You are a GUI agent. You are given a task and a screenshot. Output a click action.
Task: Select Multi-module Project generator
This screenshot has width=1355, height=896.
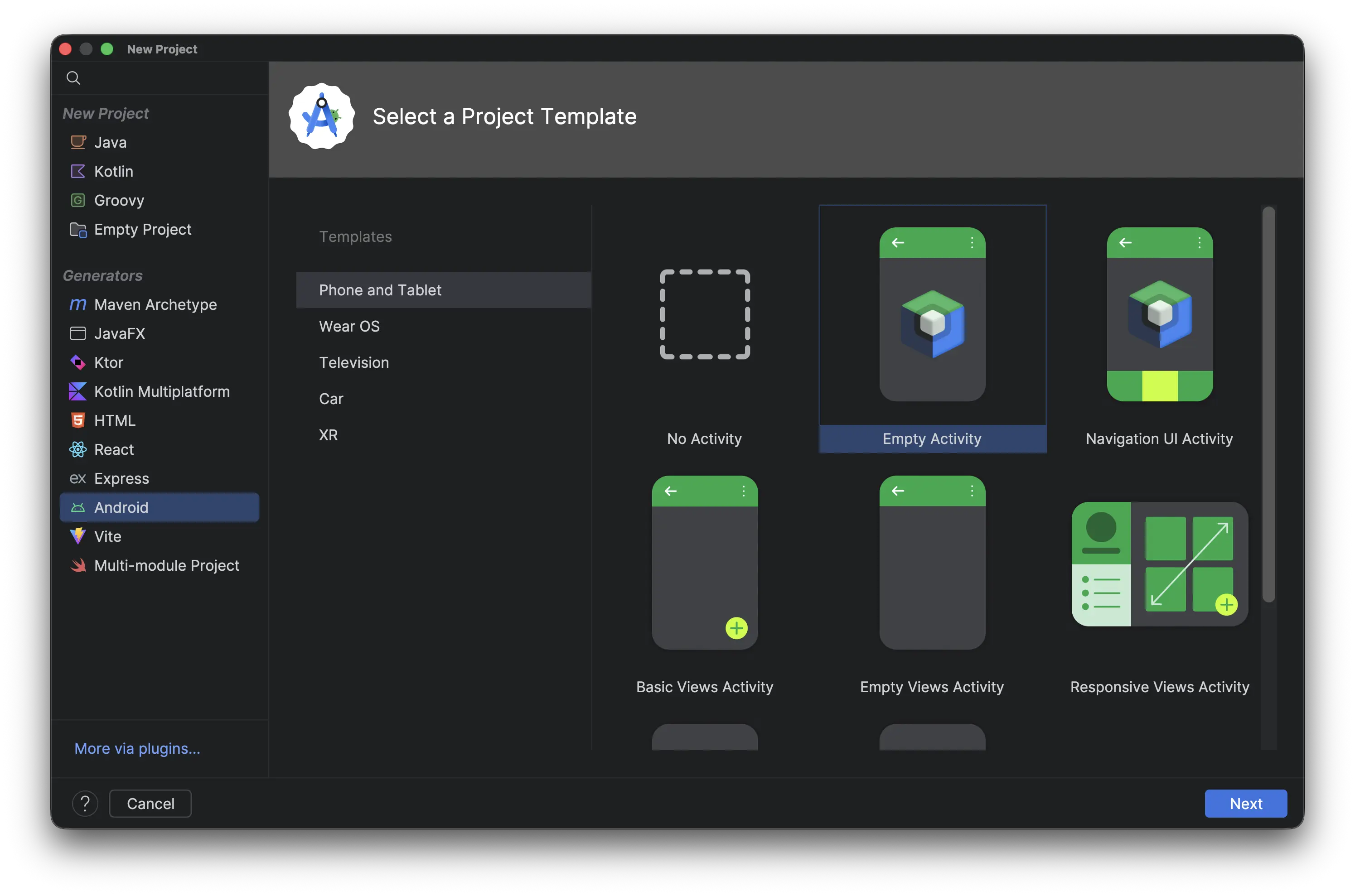point(160,565)
